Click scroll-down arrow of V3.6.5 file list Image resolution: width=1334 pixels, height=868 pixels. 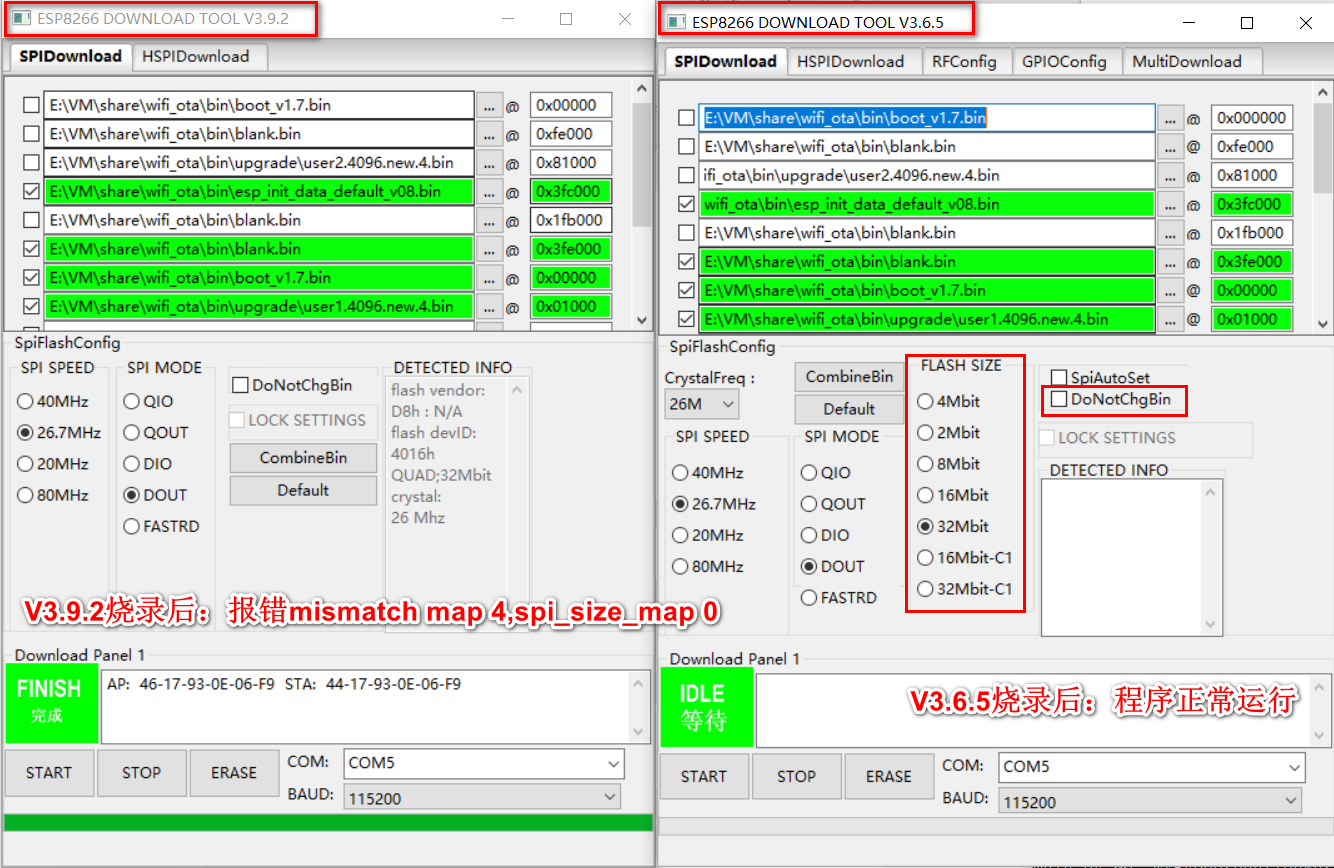tap(1324, 324)
